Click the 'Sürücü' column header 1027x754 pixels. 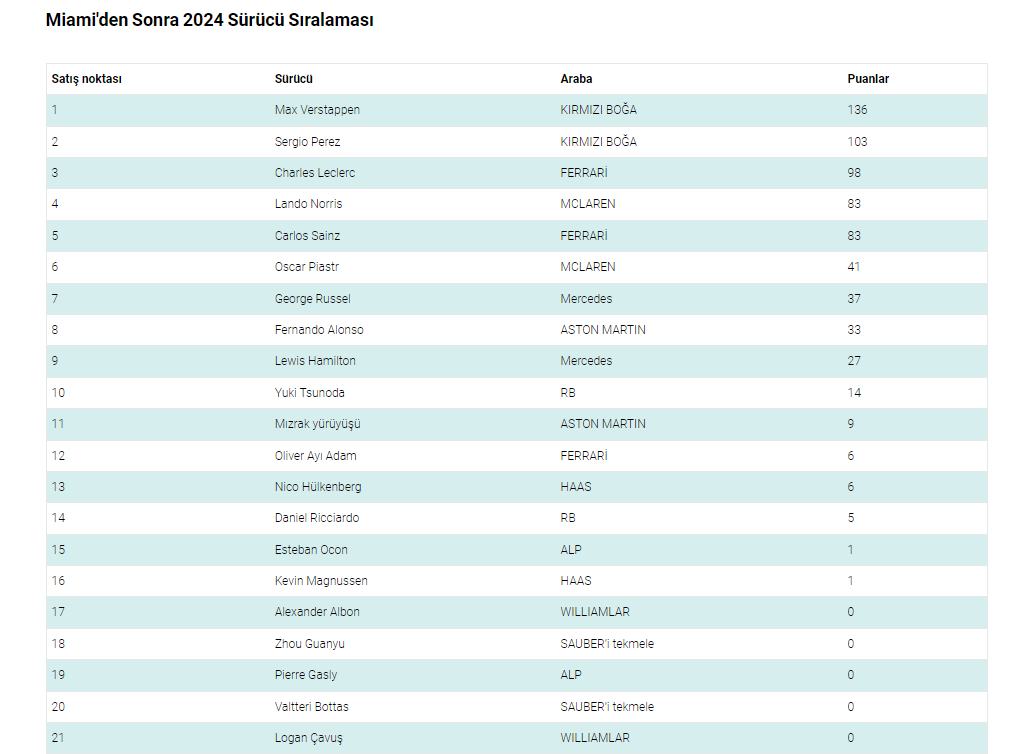point(294,79)
